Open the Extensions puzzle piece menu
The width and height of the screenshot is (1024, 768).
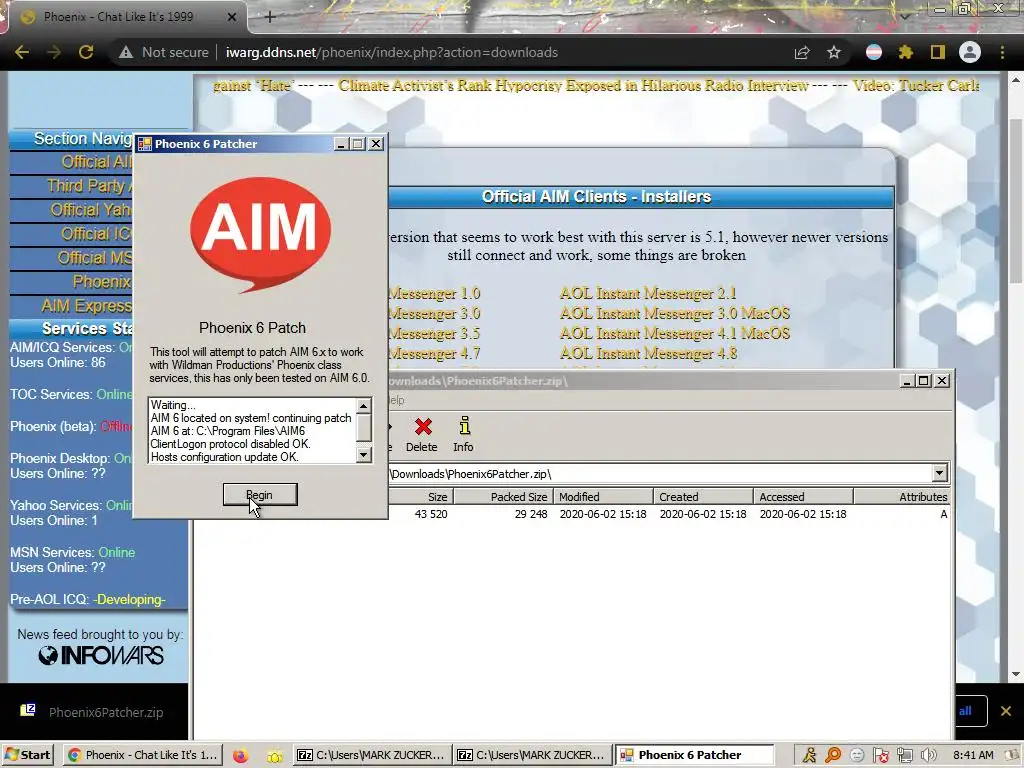click(x=906, y=52)
